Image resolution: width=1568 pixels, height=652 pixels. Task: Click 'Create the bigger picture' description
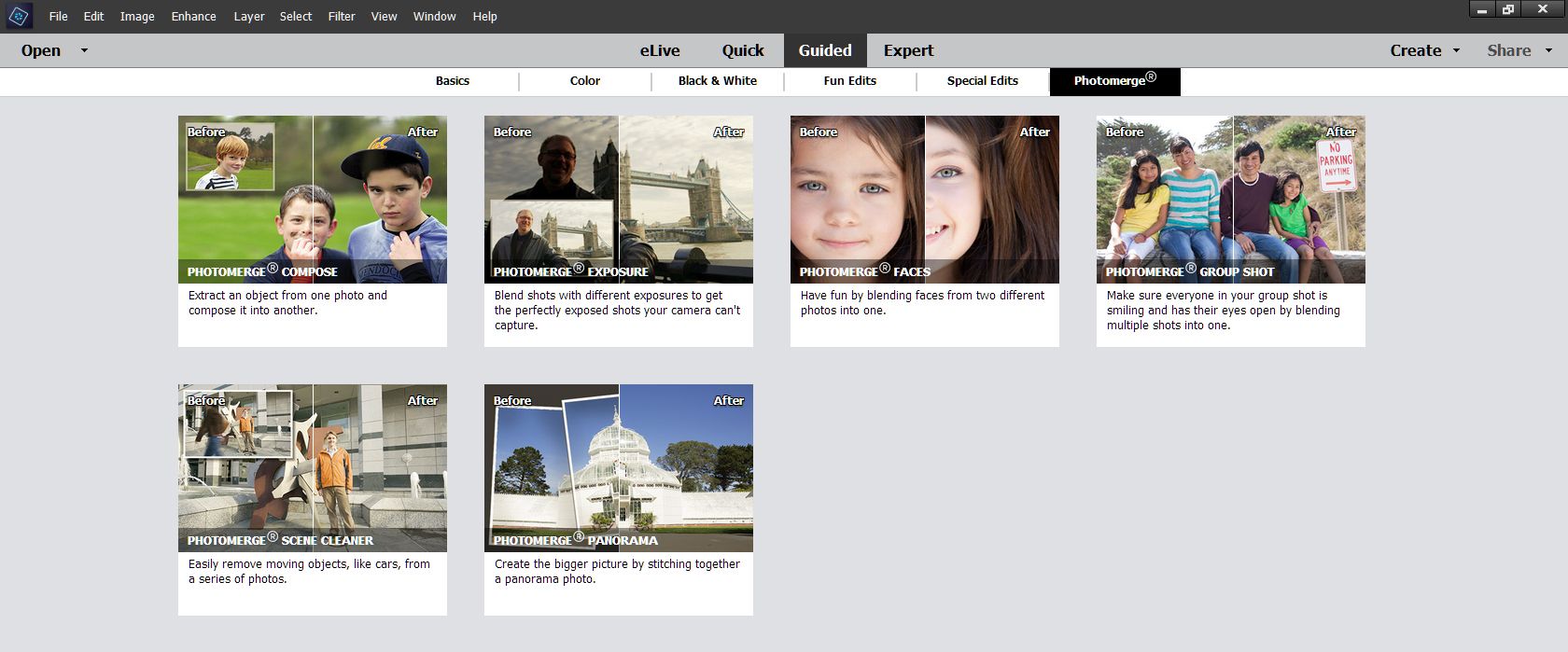pos(617,572)
